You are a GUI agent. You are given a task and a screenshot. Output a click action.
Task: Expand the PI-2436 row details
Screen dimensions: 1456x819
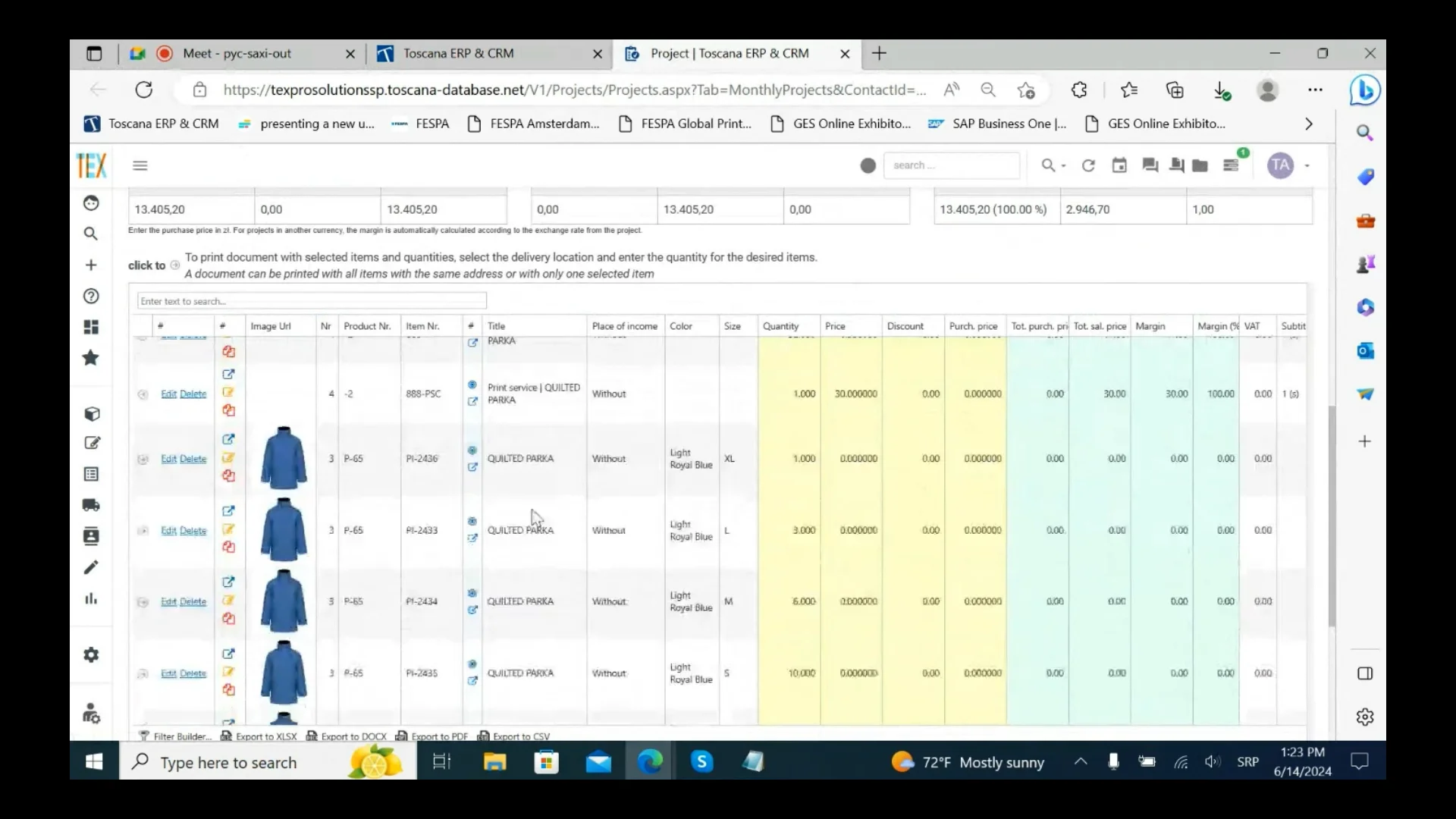tap(143, 459)
